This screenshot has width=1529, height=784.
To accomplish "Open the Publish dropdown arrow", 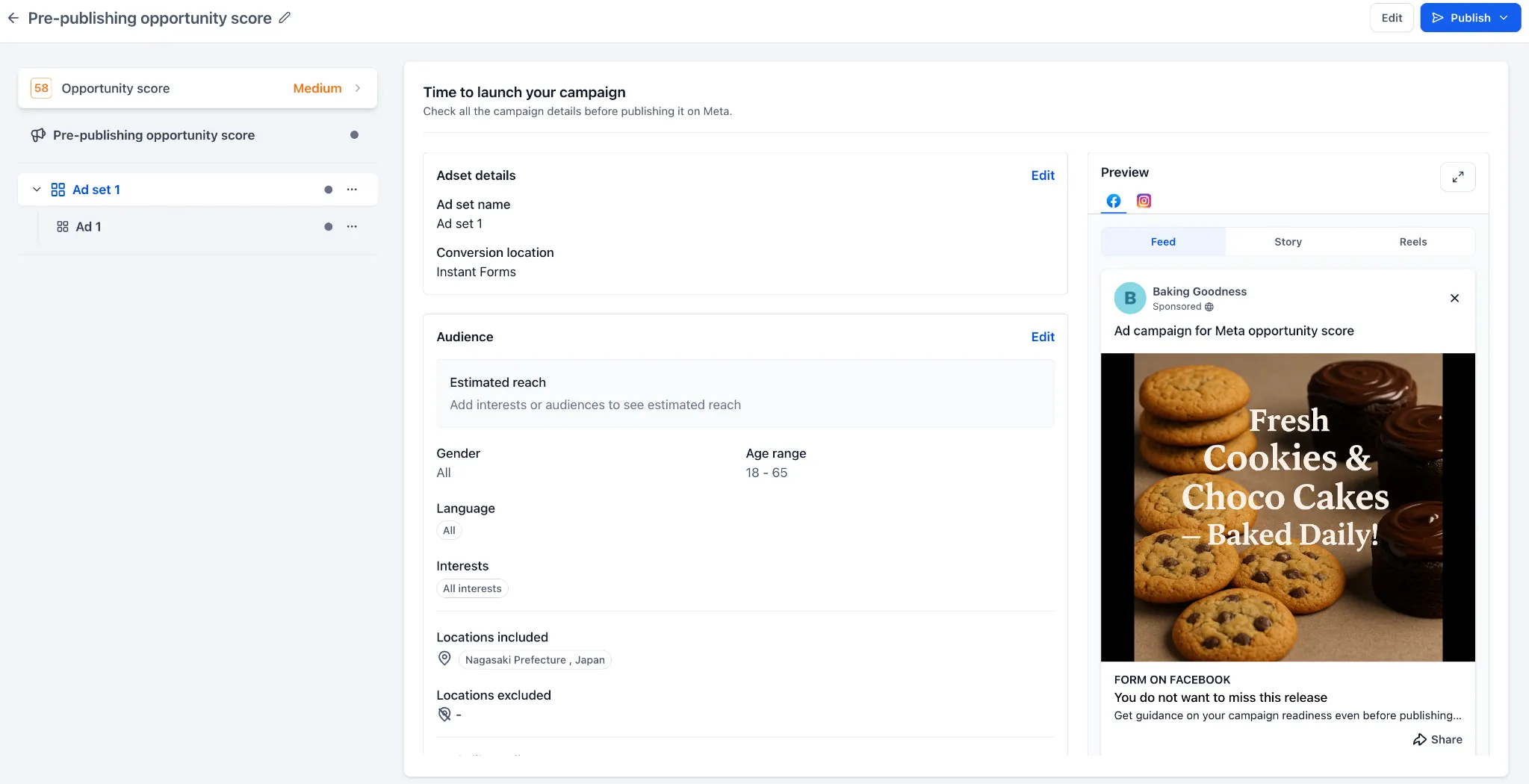I will (x=1504, y=18).
